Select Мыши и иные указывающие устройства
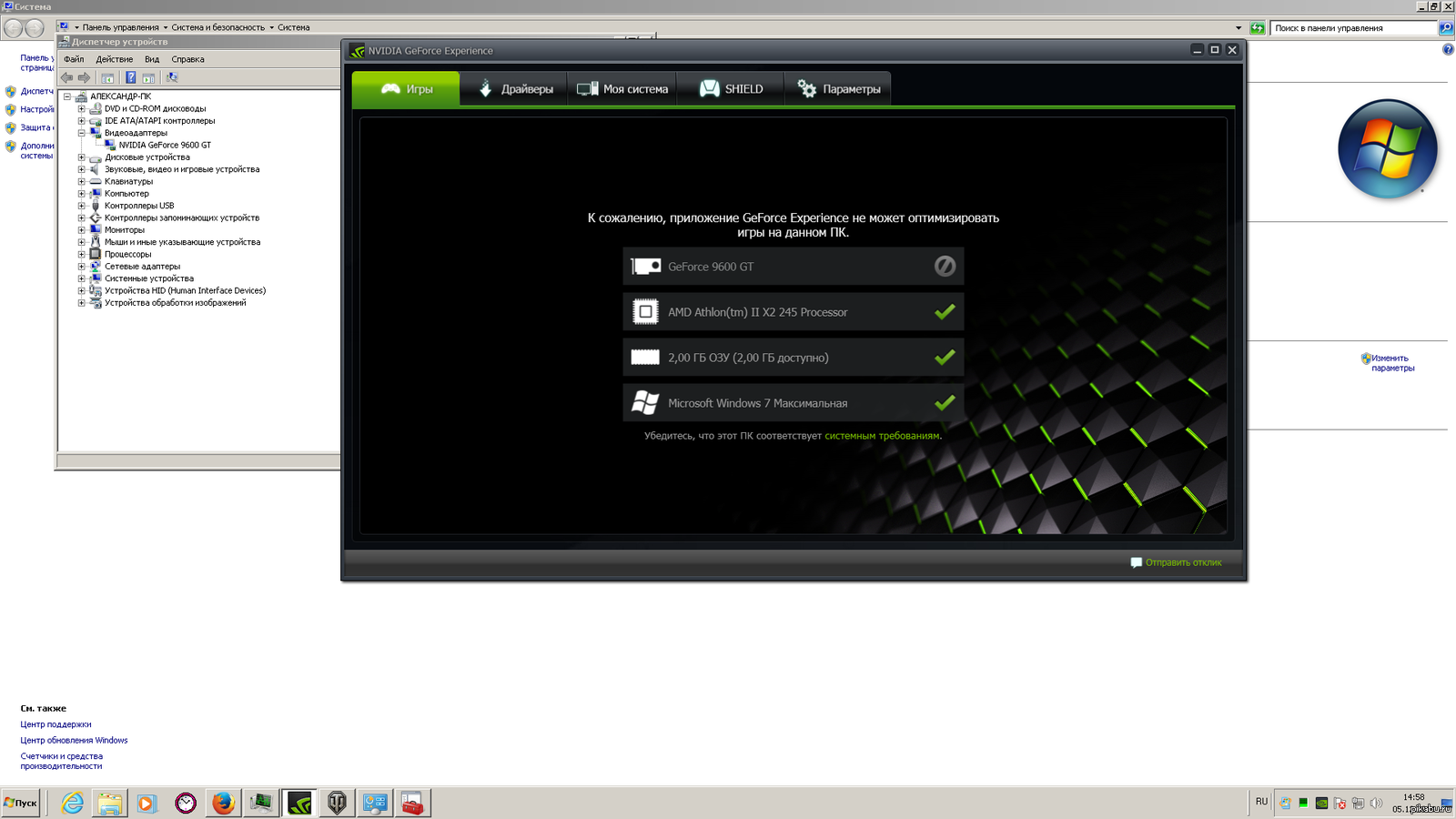 [182, 242]
